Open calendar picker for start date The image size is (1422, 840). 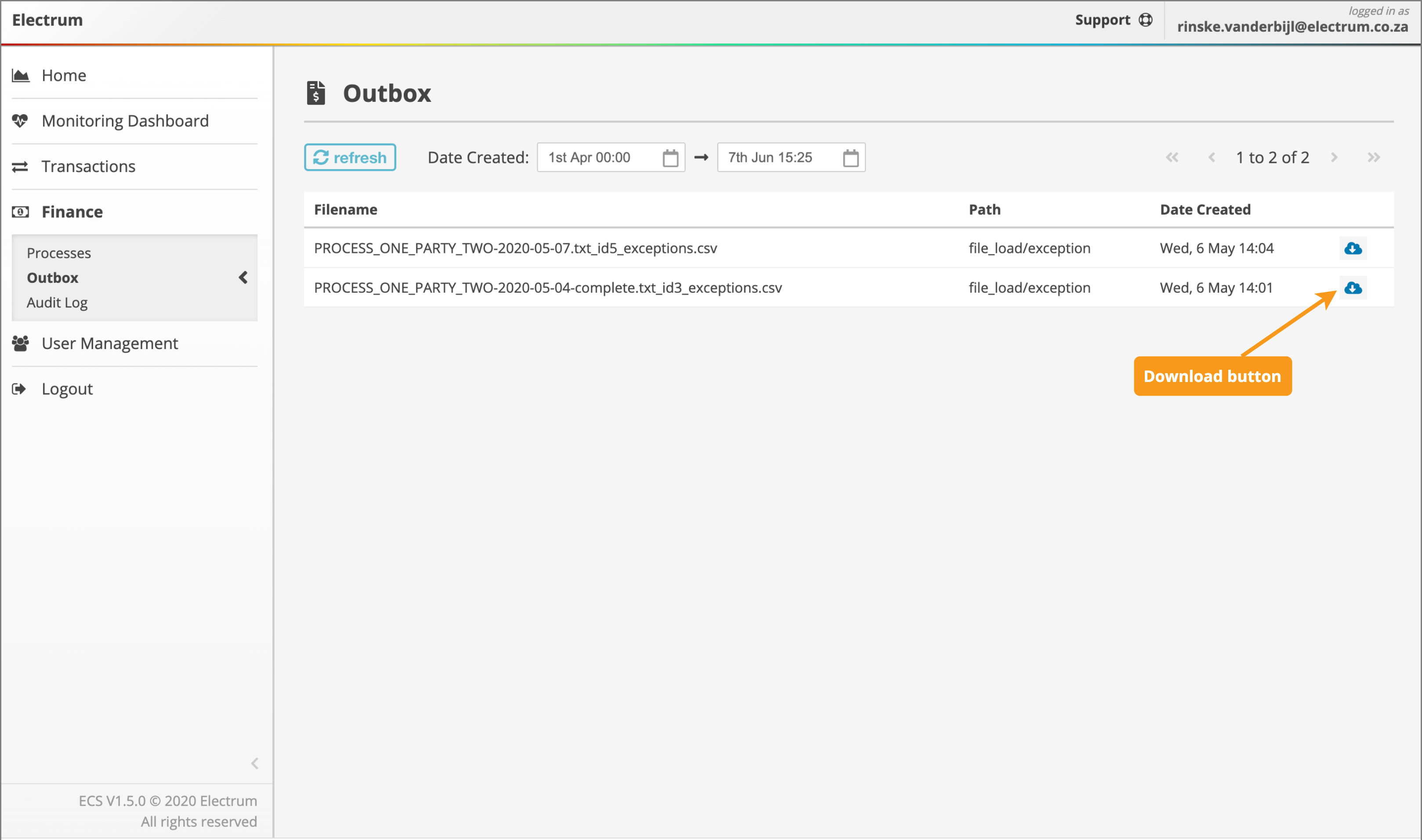pos(670,158)
